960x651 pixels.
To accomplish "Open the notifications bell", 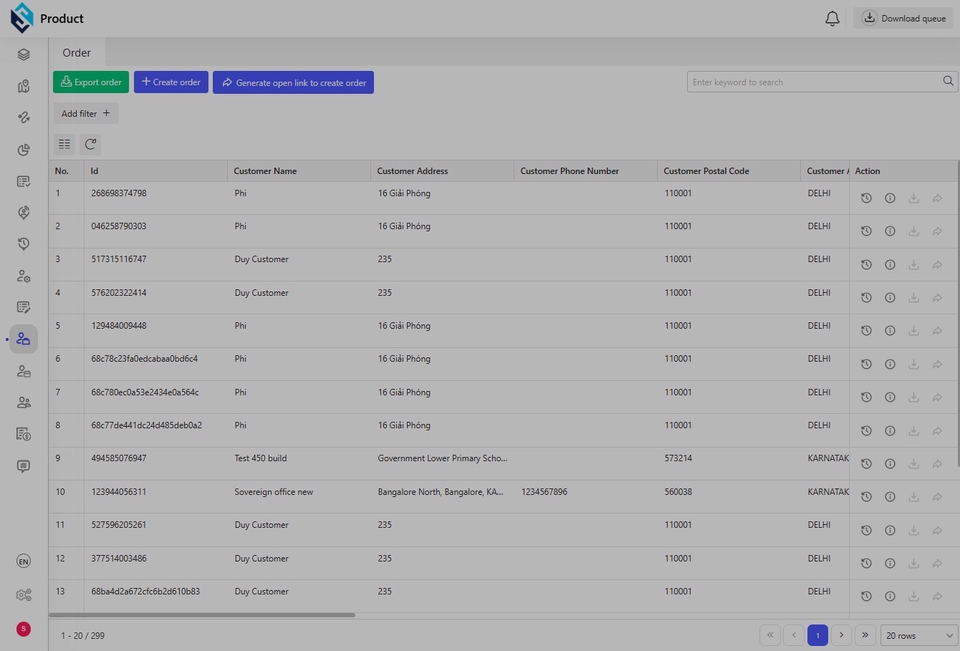I will click(x=832, y=18).
